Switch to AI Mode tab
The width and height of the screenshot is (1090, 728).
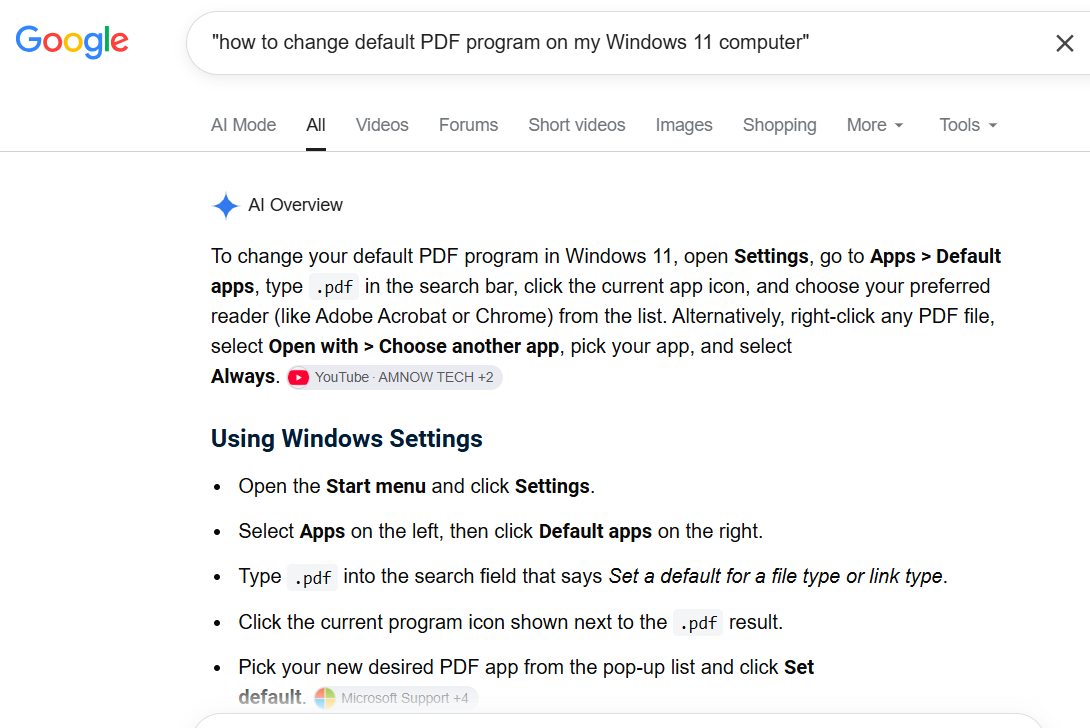[x=243, y=125]
